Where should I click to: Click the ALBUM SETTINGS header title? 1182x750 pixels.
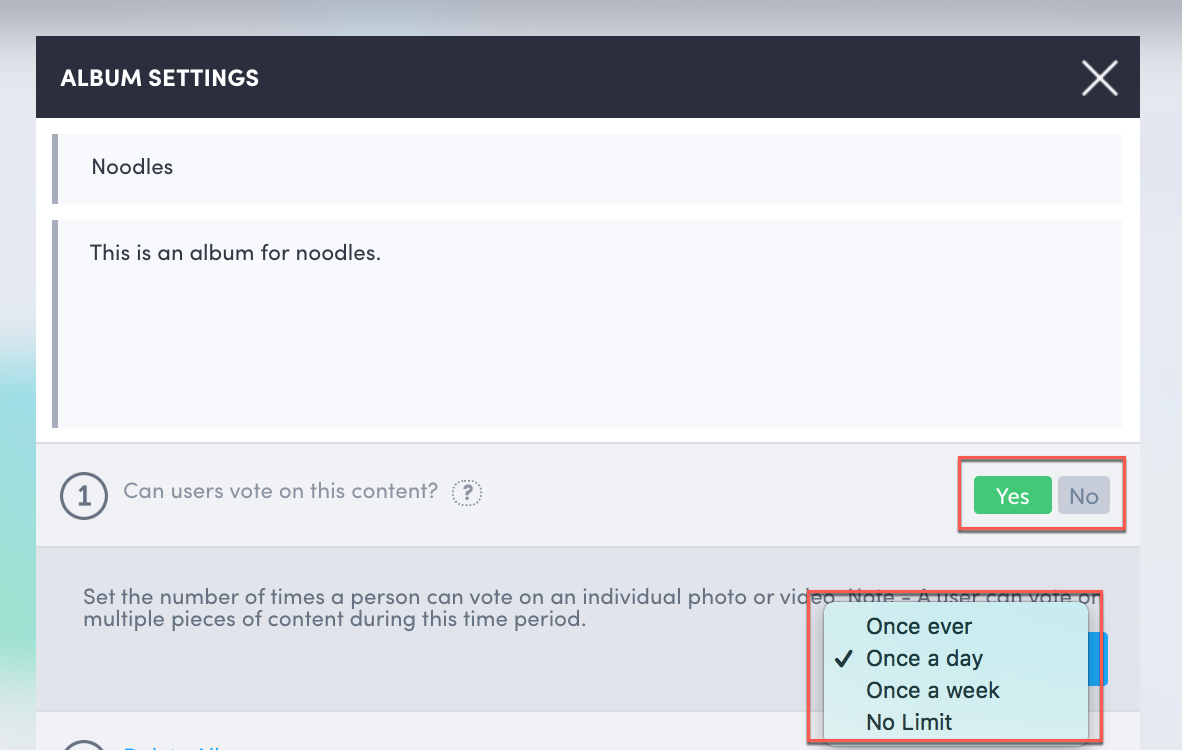point(159,77)
